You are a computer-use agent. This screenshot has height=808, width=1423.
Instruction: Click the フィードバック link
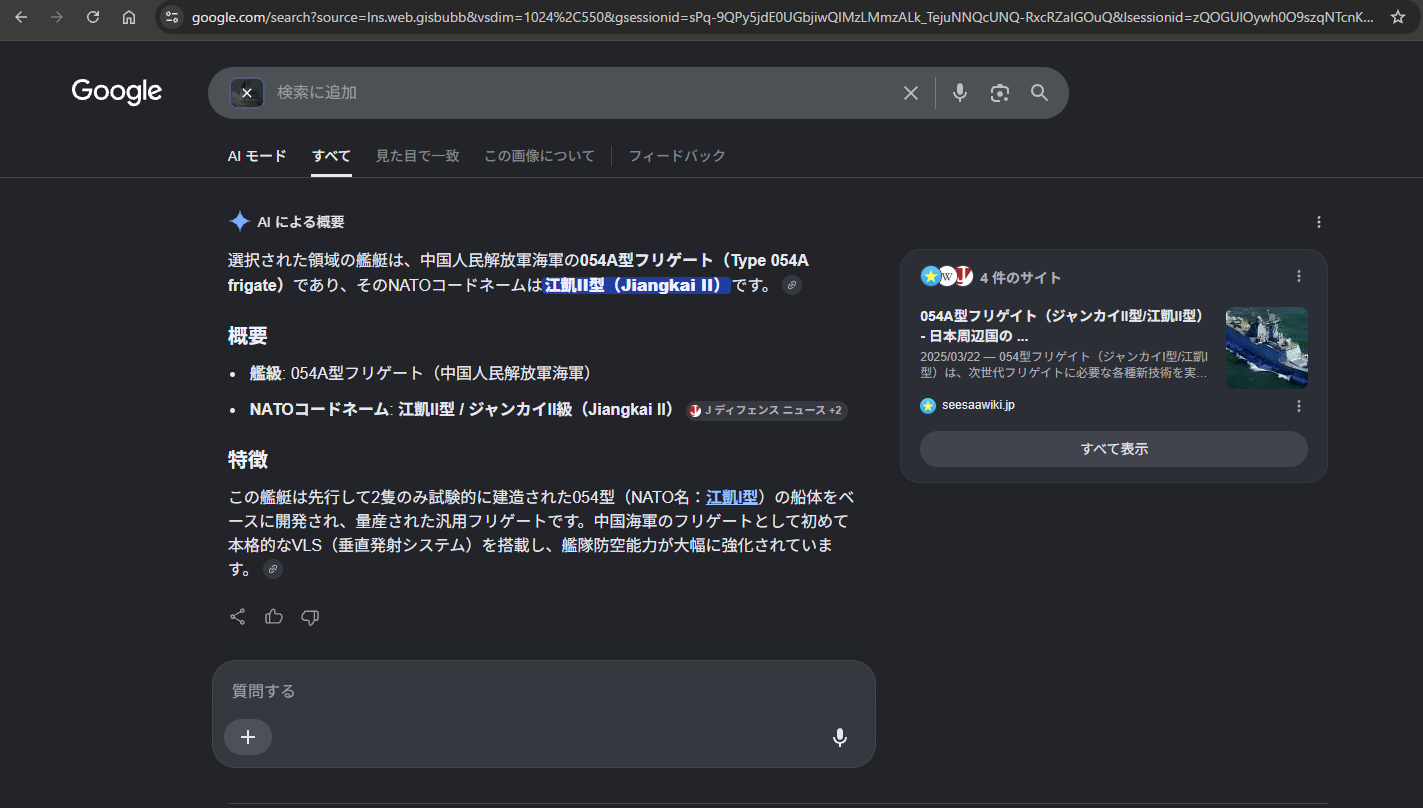click(677, 156)
